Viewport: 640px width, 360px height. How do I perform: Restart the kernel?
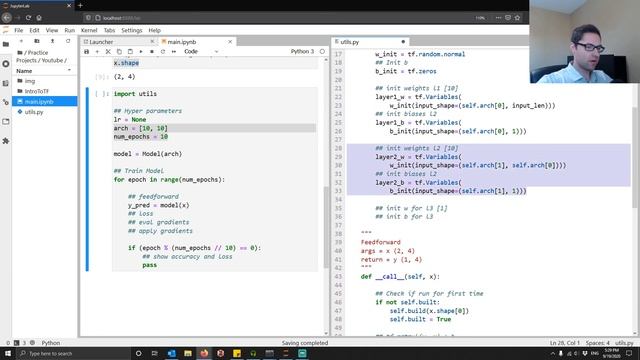(x=163, y=52)
